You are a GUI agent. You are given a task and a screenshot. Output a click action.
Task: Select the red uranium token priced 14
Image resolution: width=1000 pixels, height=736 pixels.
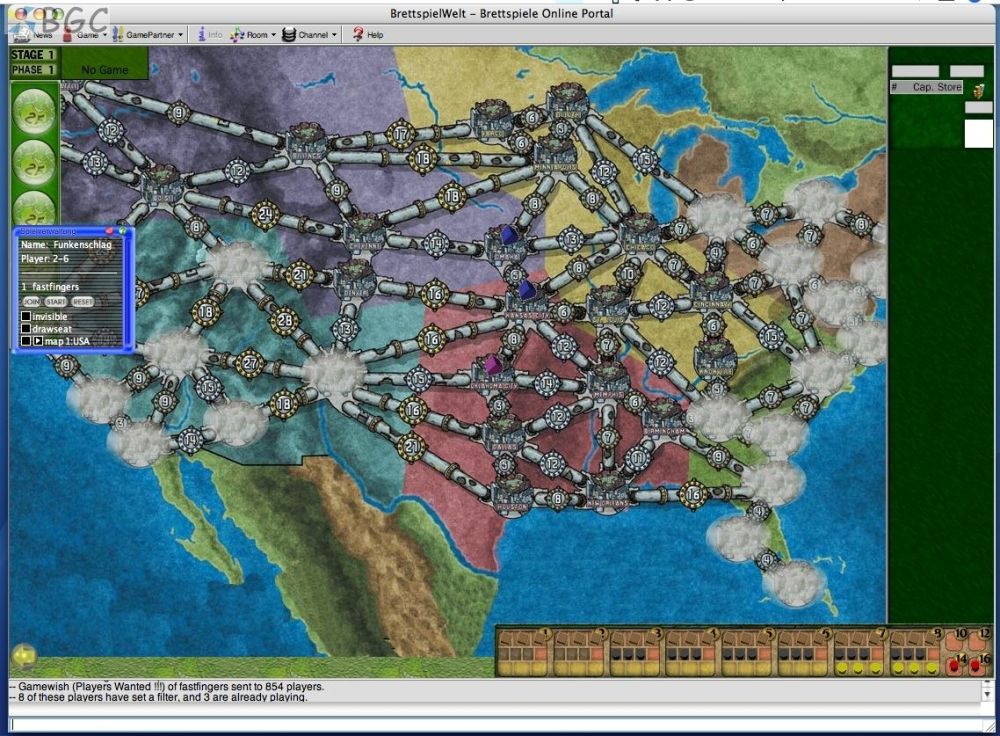click(955, 666)
